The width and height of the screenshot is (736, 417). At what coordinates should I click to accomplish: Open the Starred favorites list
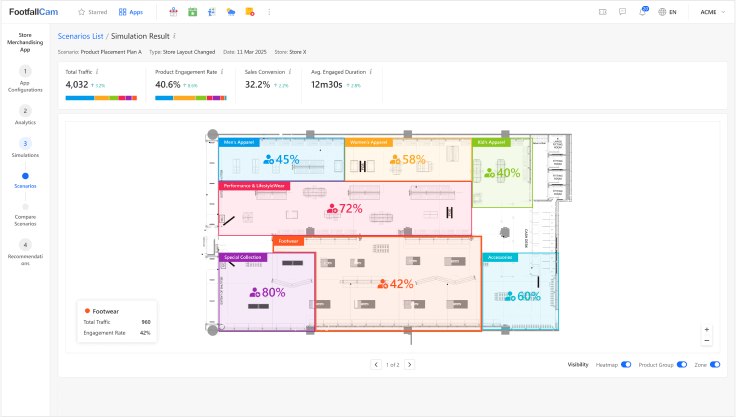92,12
